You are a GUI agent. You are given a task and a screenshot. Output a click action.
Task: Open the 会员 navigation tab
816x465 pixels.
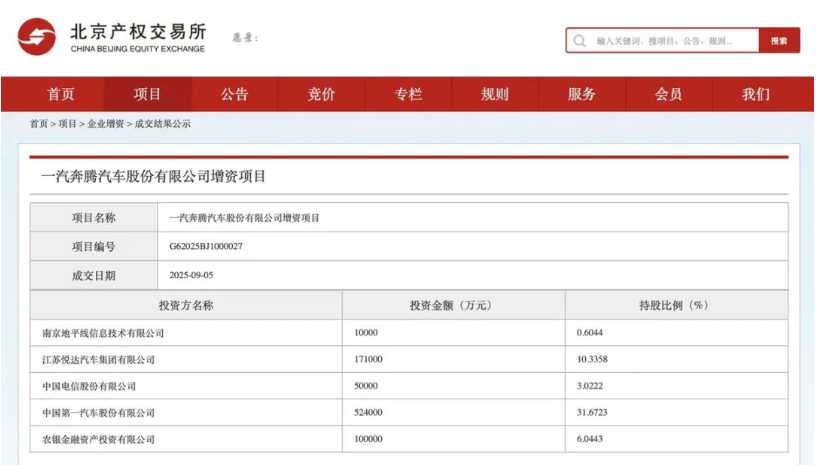pos(668,94)
